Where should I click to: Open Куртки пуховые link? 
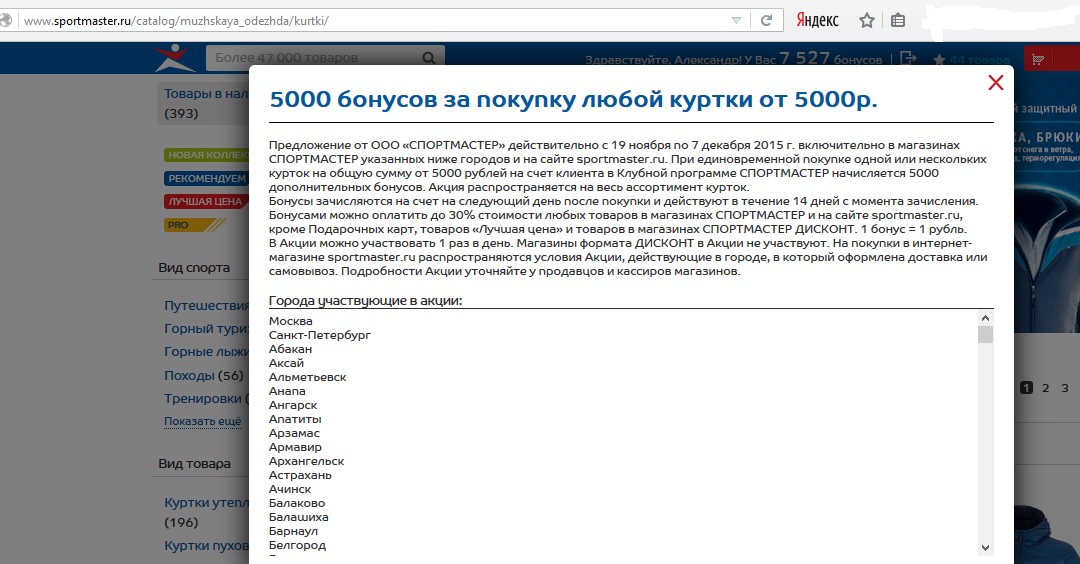pos(206,545)
